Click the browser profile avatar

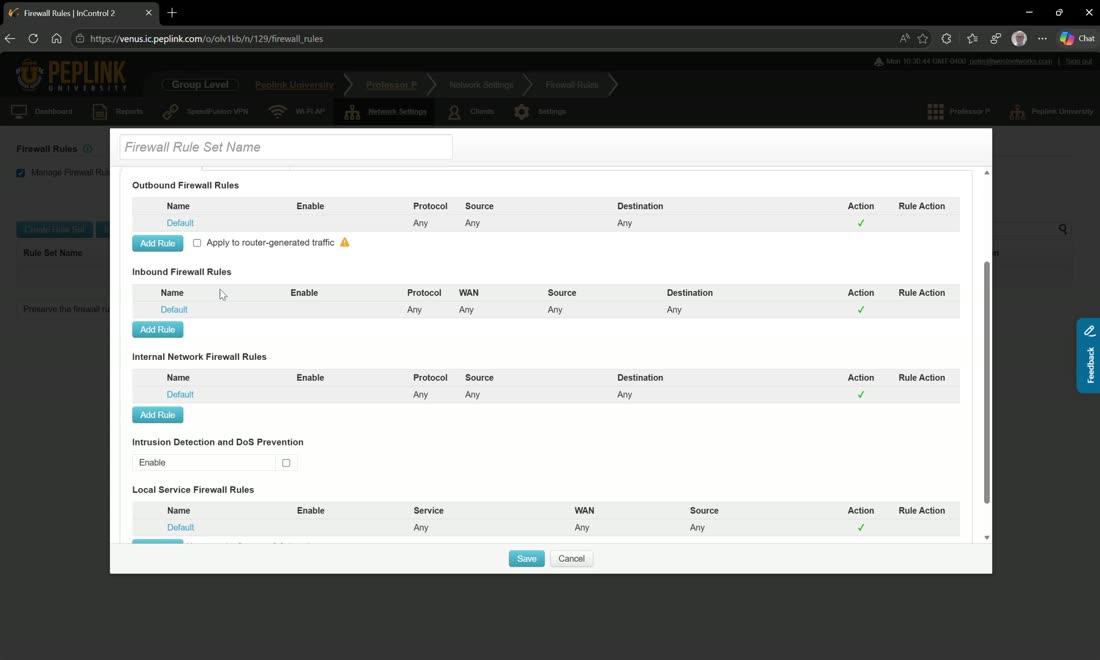[1019, 39]
